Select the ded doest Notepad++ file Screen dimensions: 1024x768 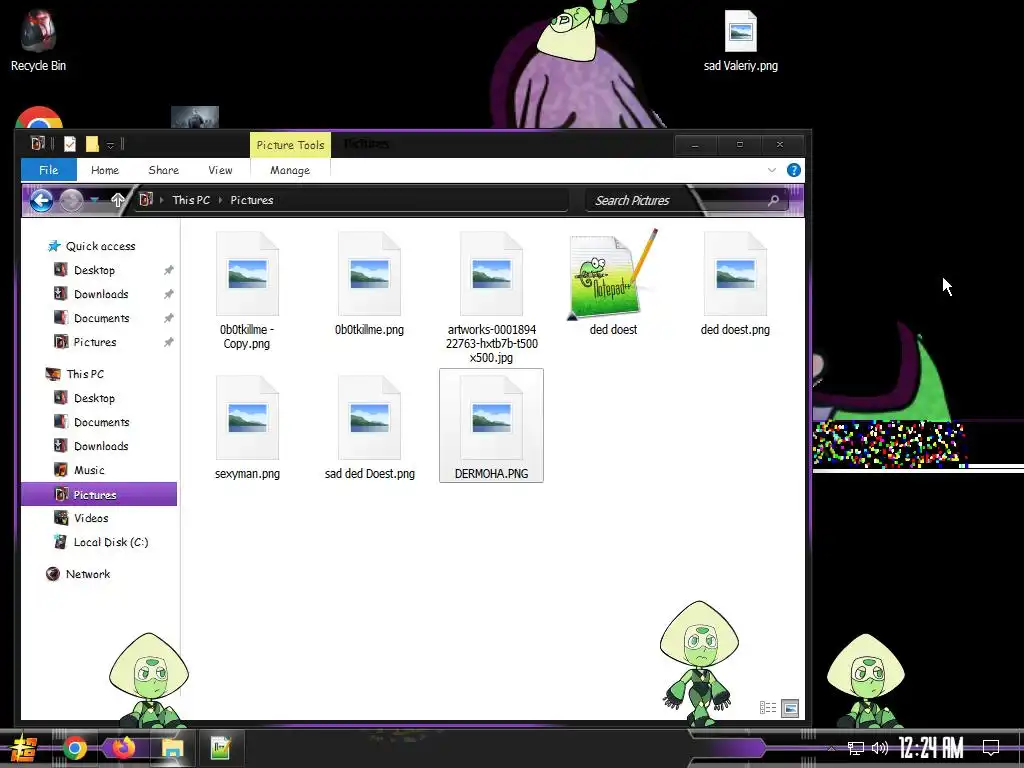613,284
